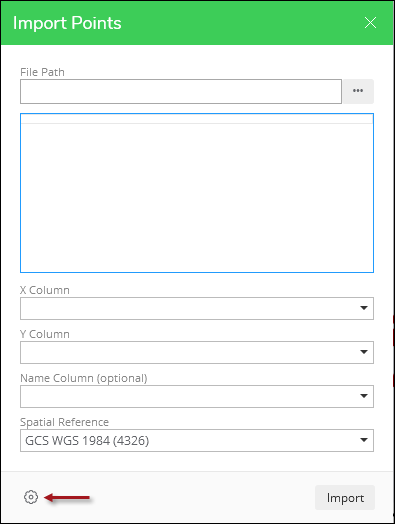The height and width of the screenshot is (524, 395).
Task: Click inside the empty data preview table
Action: pos(197,193)
